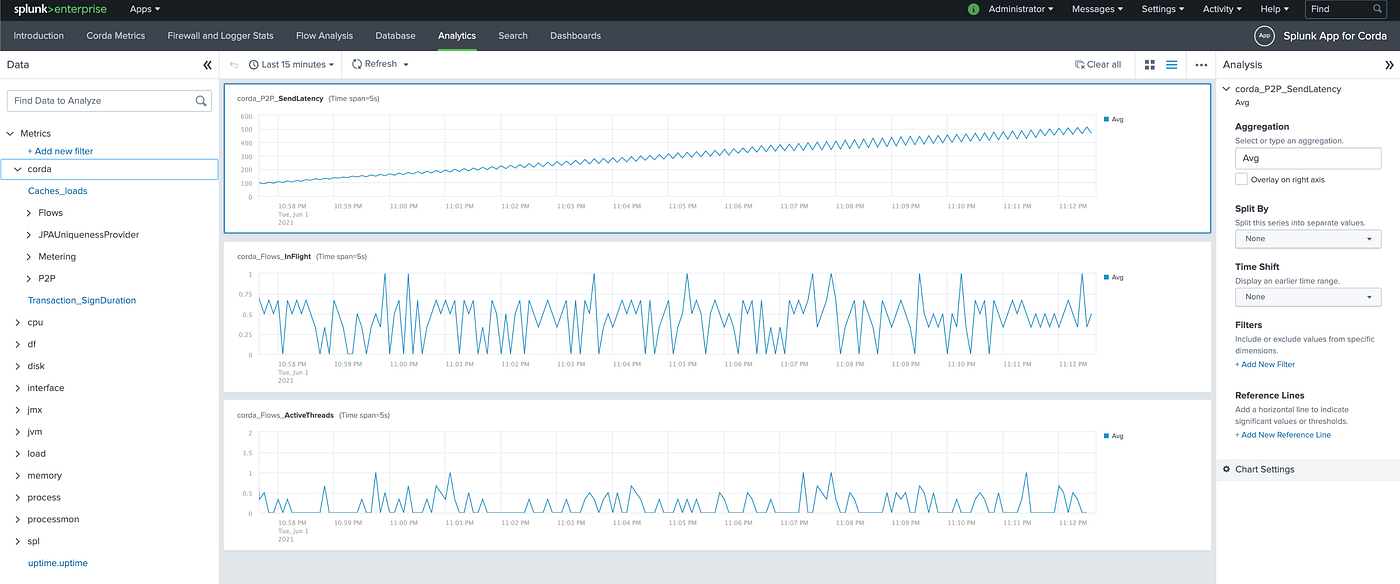Screen dimensions: 1400x584
Task: Open the Refresh dropdown
Action: pos(380,64)
